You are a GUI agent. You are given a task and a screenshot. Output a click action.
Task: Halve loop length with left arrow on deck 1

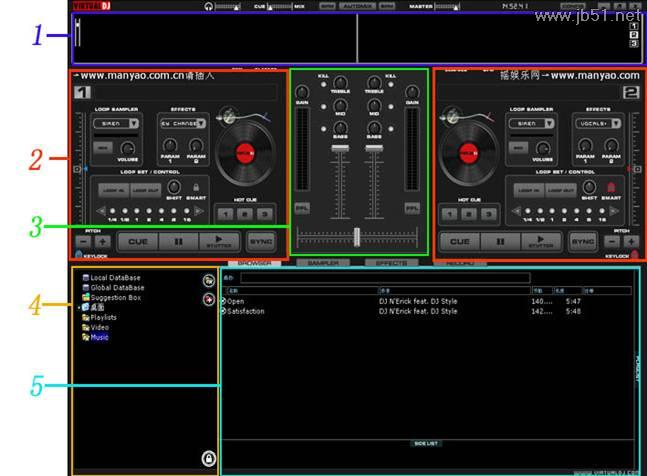click(x=101, y=211)
